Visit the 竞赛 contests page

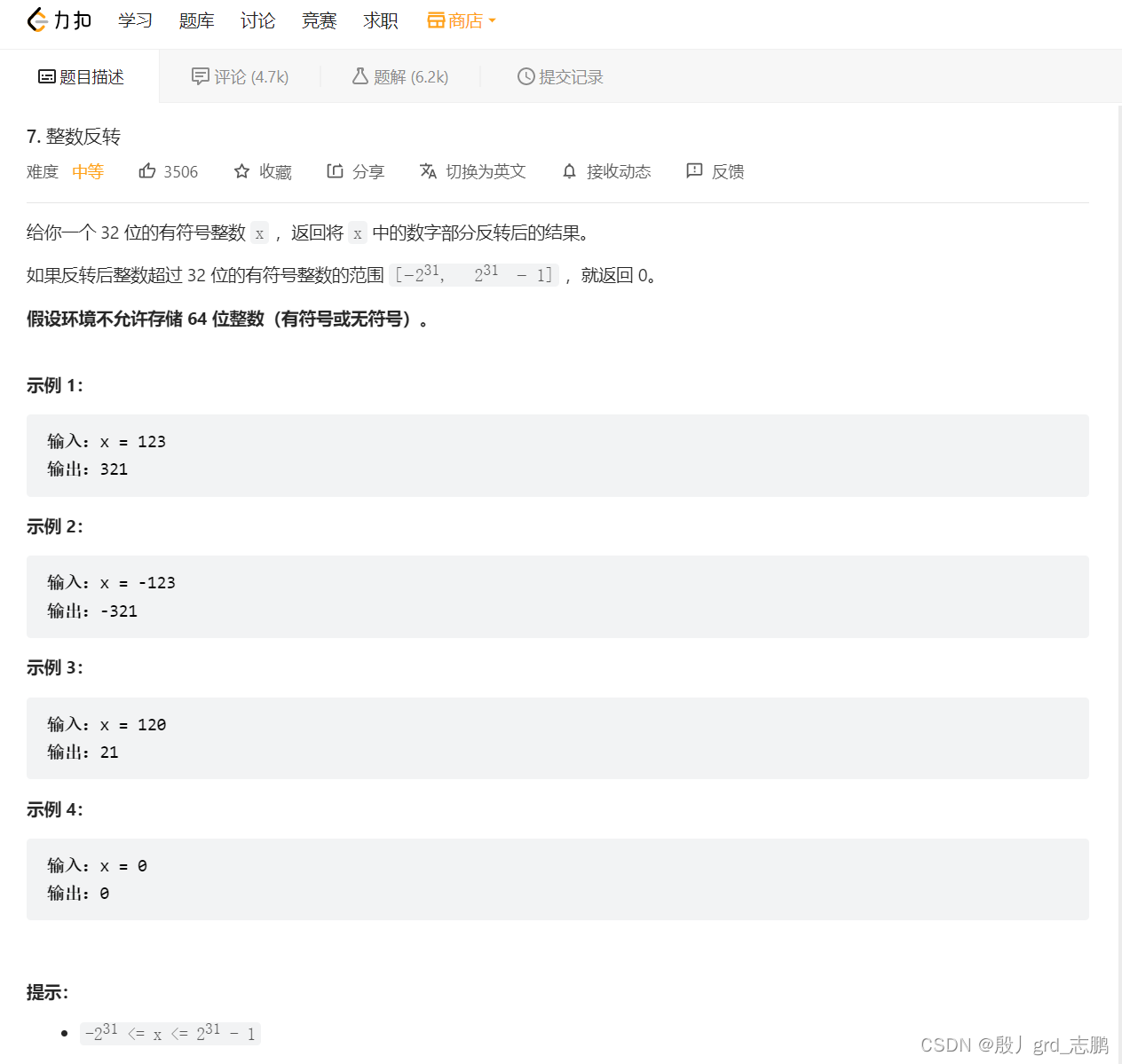click(319, 20)
